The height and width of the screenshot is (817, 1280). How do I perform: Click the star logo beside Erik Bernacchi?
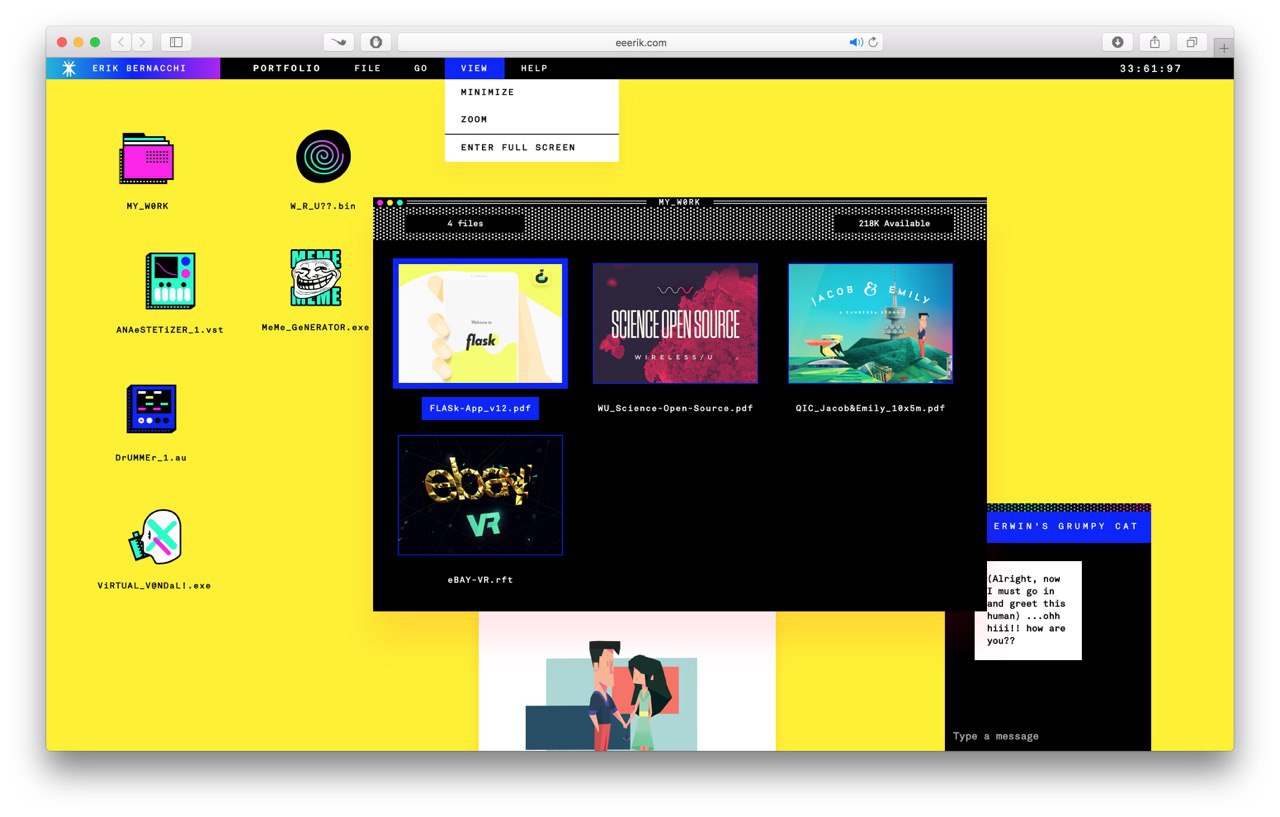tap(69, 68)
